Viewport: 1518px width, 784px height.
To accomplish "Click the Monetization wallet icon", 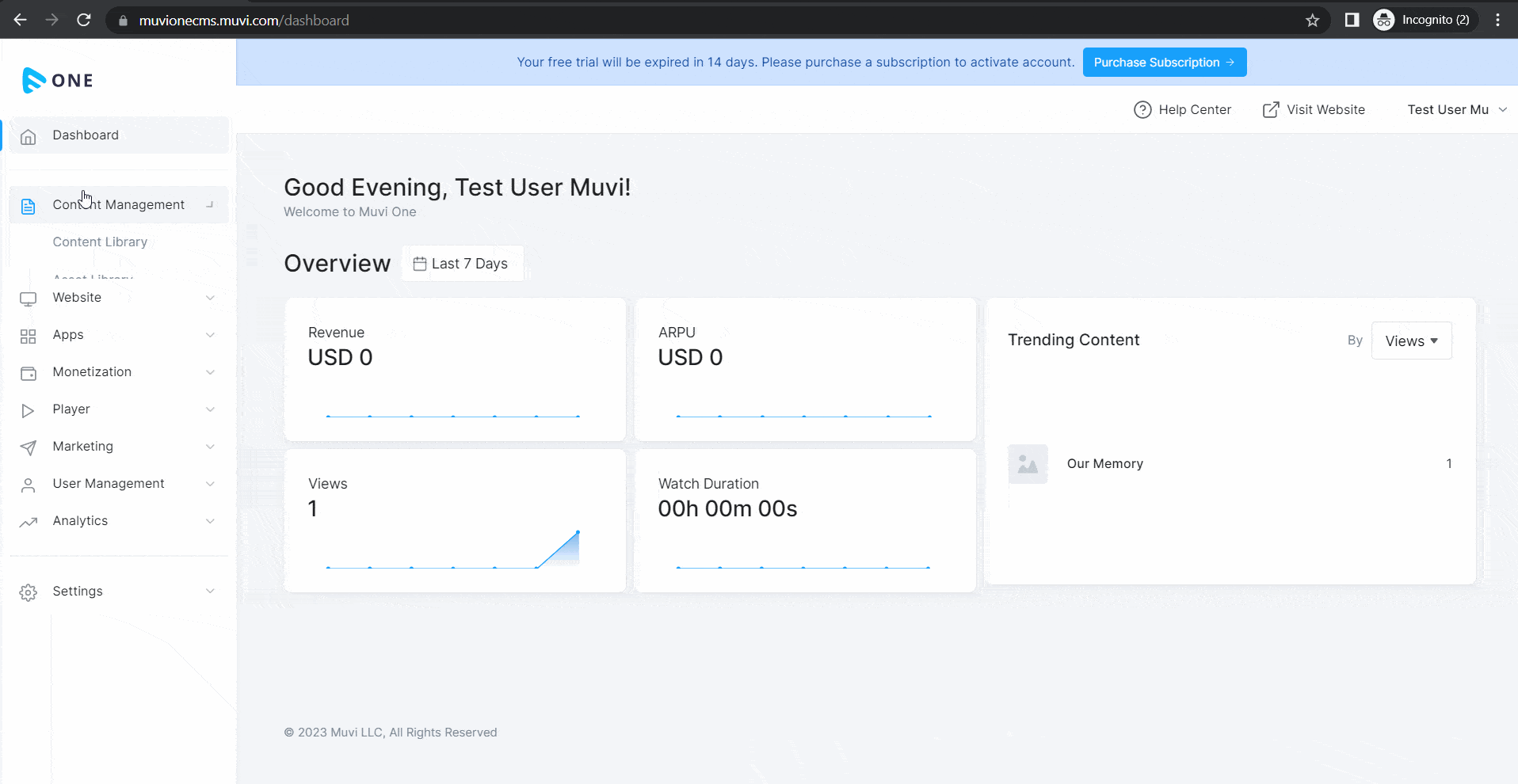I will pos(29,373).
